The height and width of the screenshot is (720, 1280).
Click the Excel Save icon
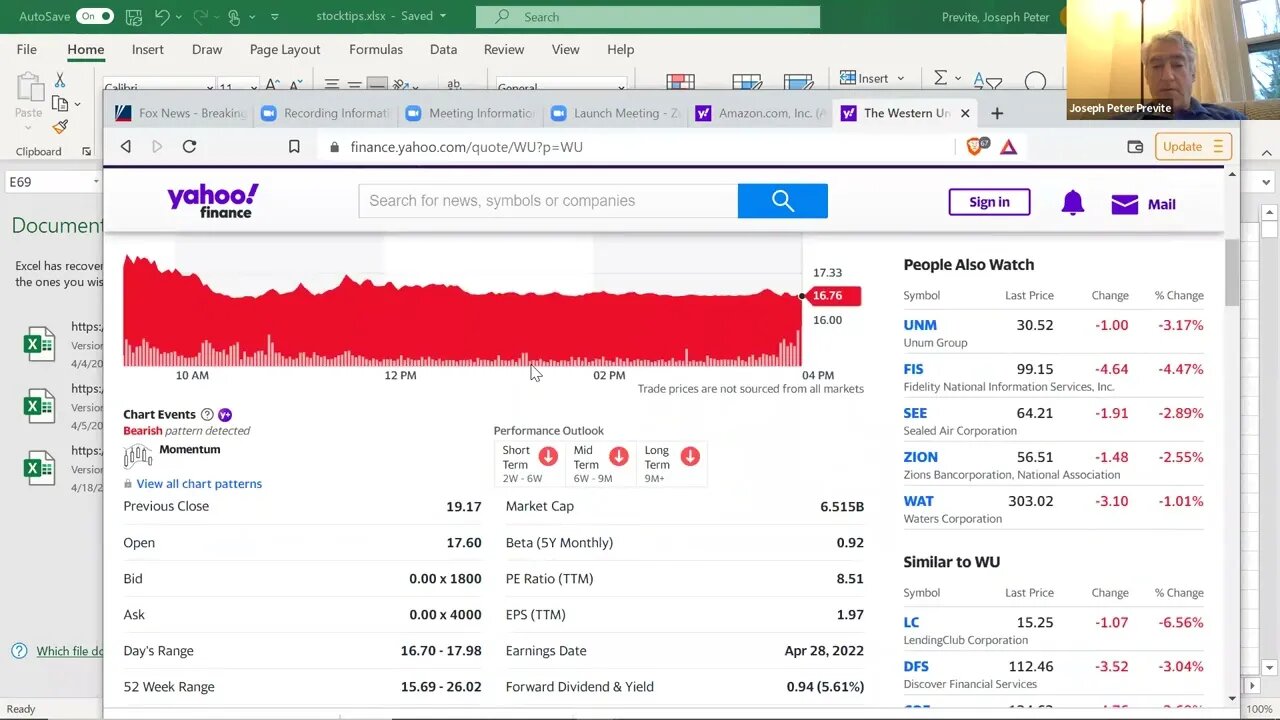pyautogui.click(x=134, y=17)
